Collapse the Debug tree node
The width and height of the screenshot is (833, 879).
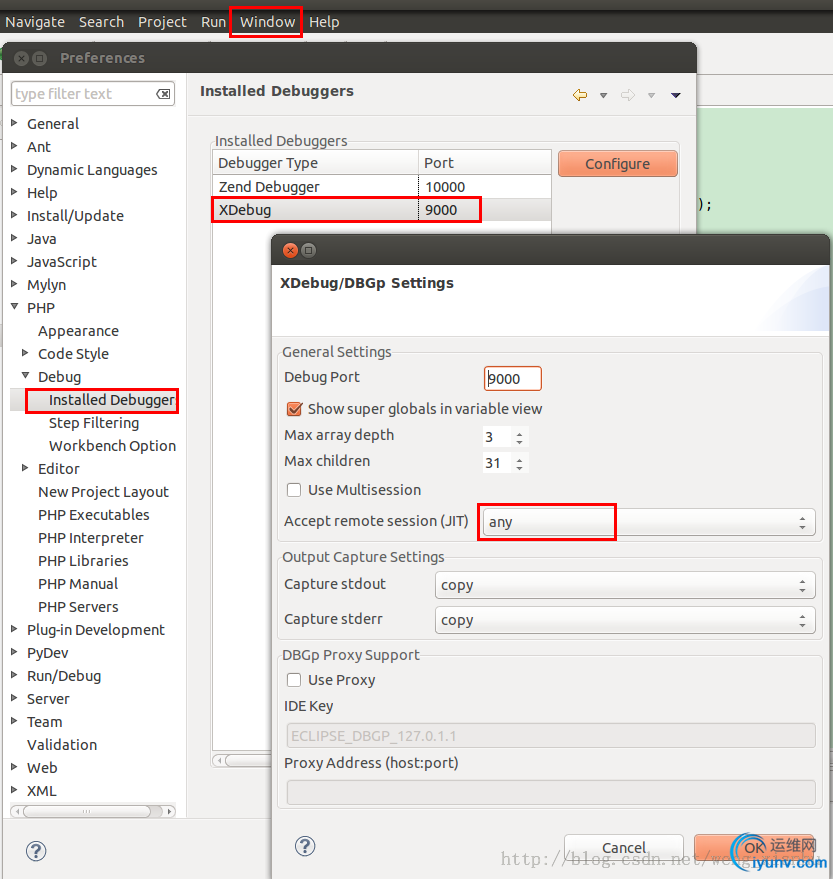26,376
